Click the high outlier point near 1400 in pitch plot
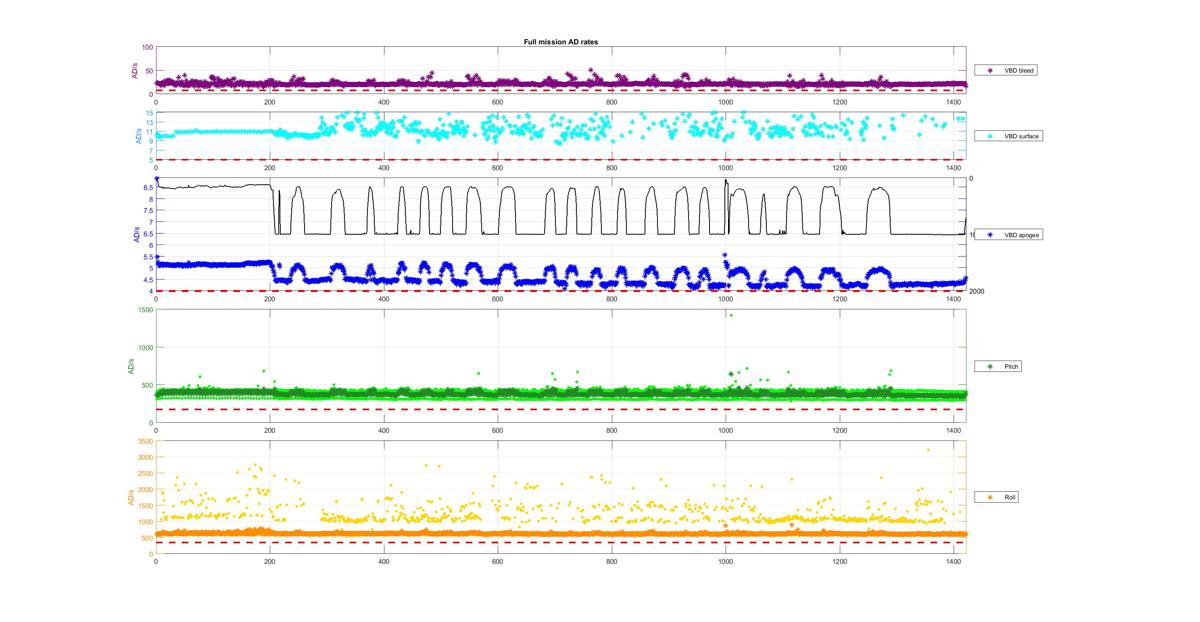Image resolution: width=1200 pixels, height=622 pixels. pyautogui.click(x=730, y=315)
